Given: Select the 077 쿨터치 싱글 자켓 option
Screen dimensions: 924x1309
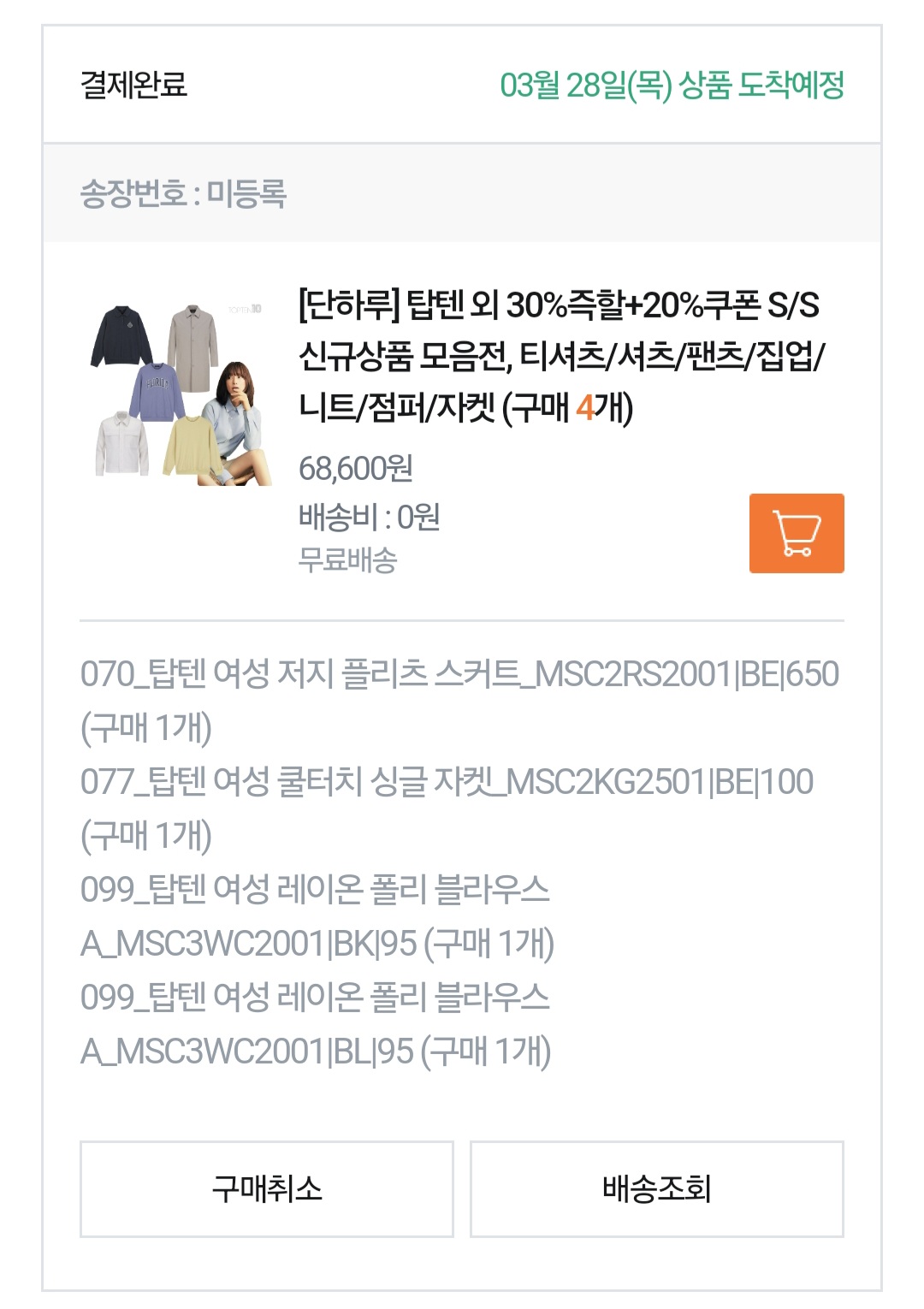Looking at the screenshot, I should pyautogui.click(x=447, y=808).
